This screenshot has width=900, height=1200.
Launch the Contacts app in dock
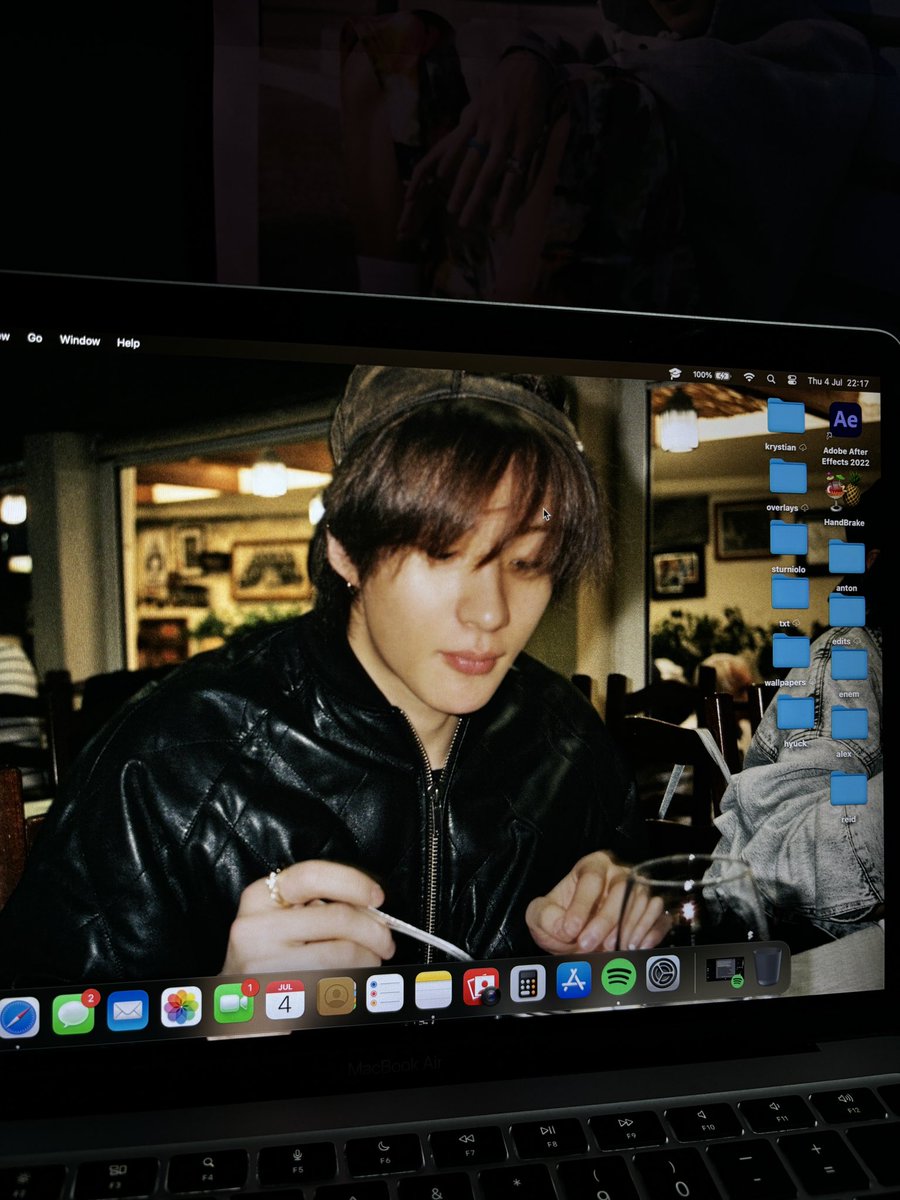click(336, 996)
